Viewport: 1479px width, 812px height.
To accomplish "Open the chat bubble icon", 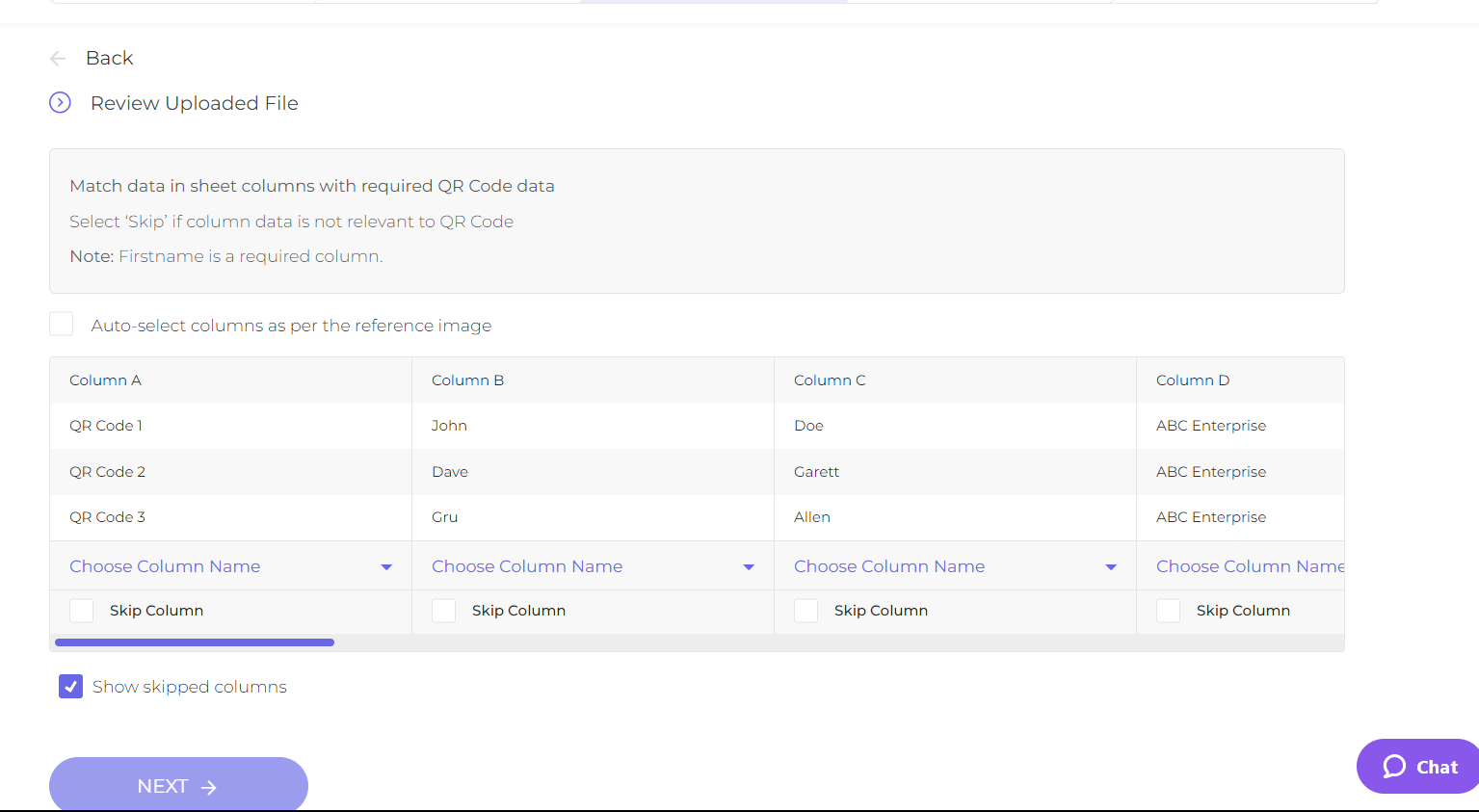I will (1393, 766).
